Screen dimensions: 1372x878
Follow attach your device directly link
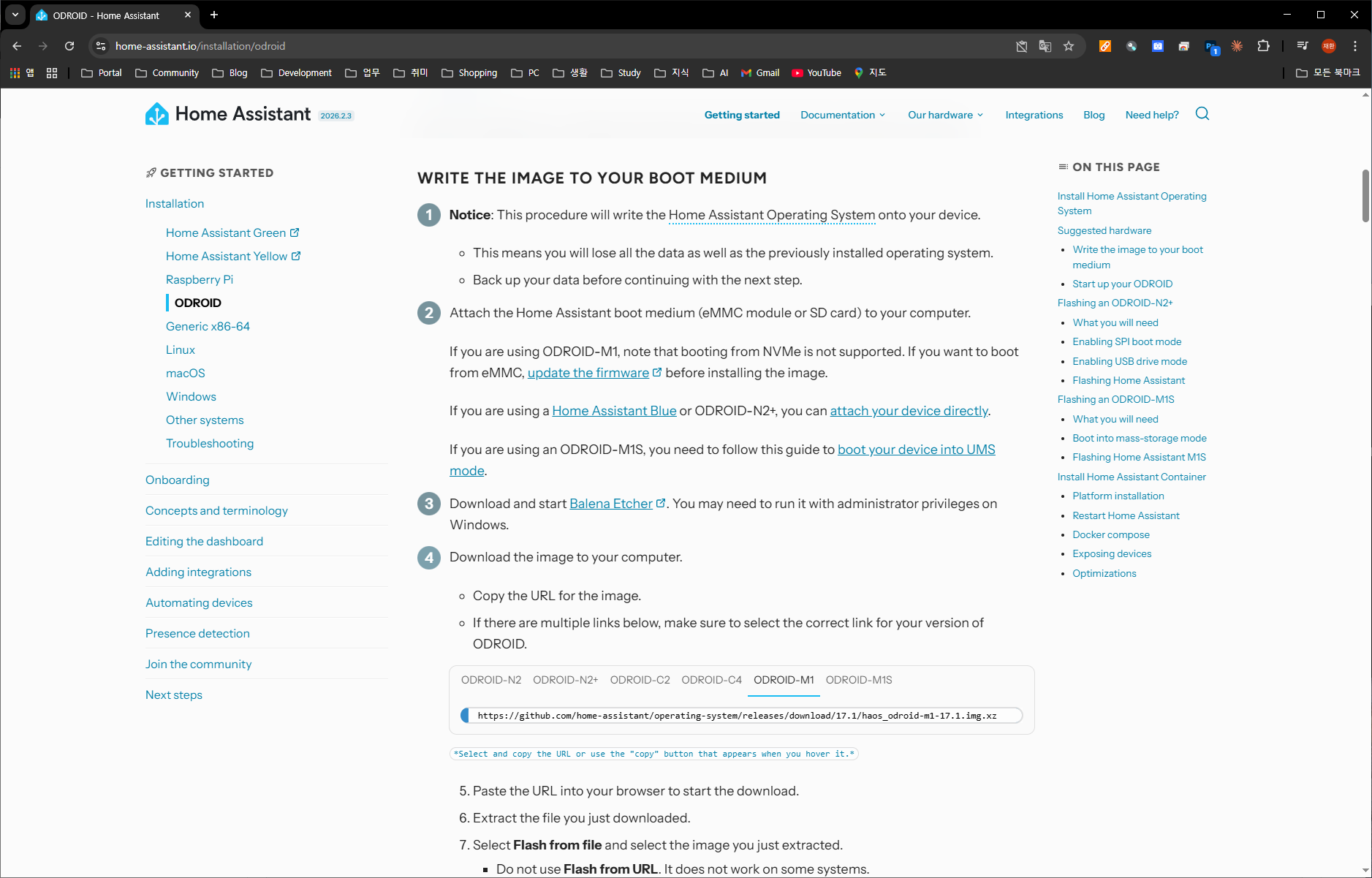[x=909, y=411]
